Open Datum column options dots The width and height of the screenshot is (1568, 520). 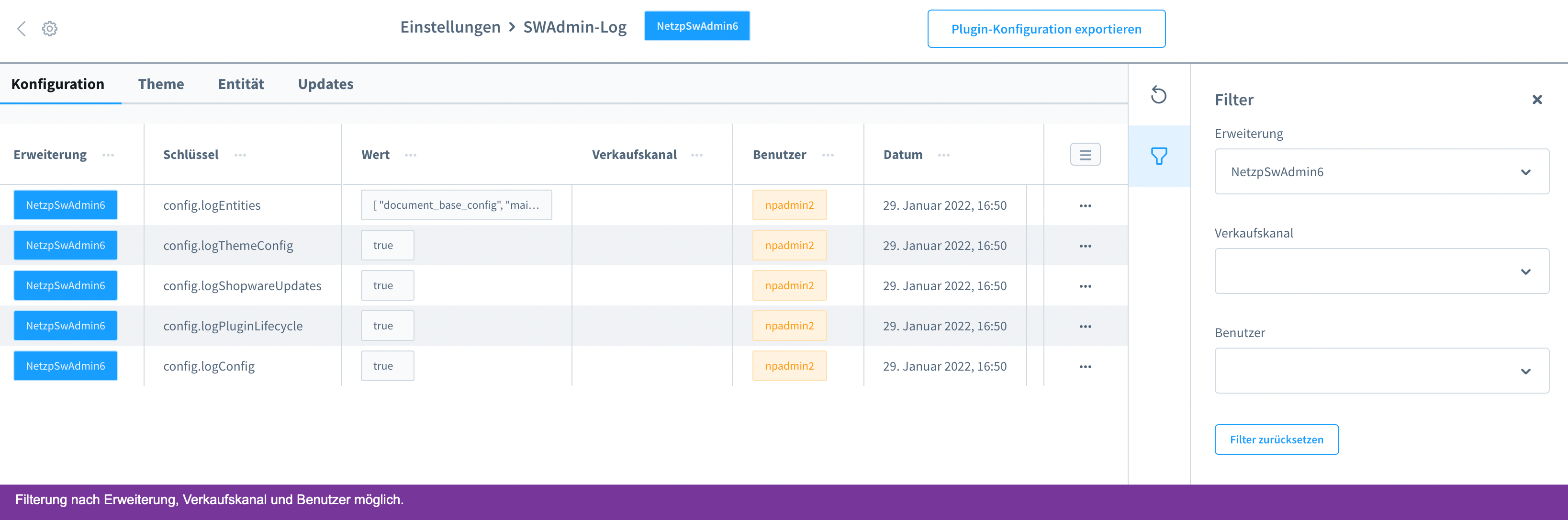coord(943,155)
